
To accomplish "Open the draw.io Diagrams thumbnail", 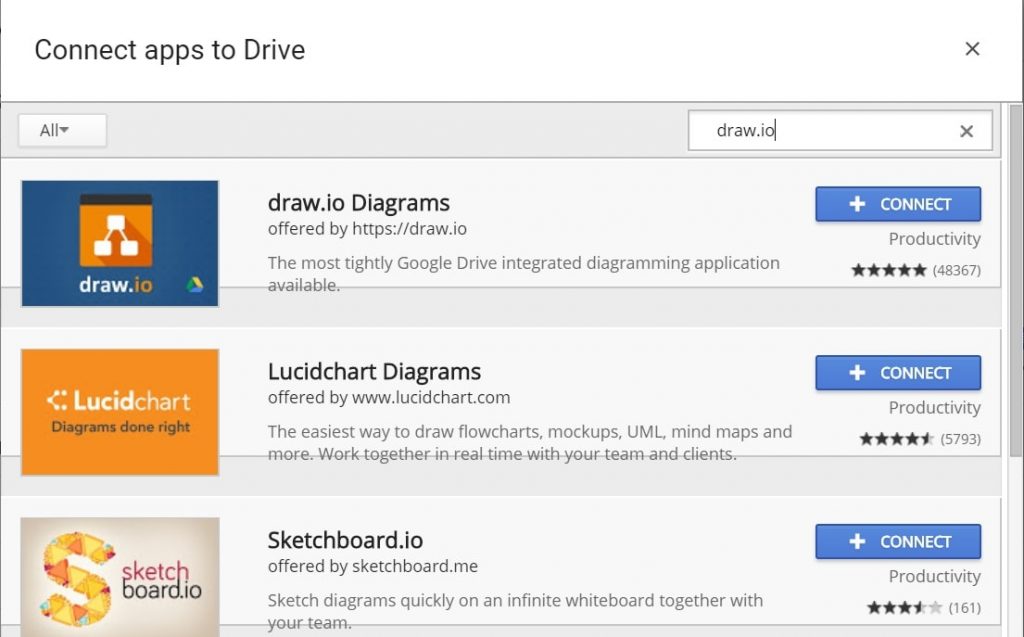I will tap(120, 244).
